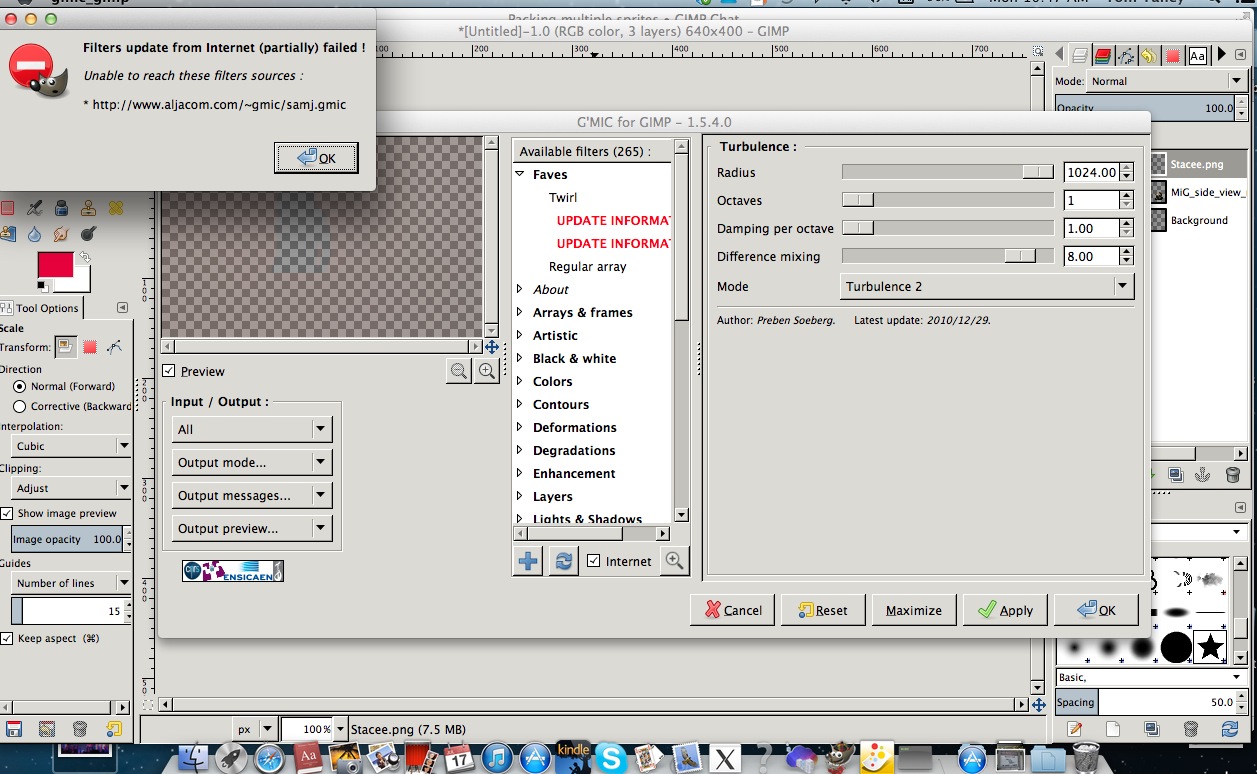Click the Difference mixing slider

tap(948, 256)
